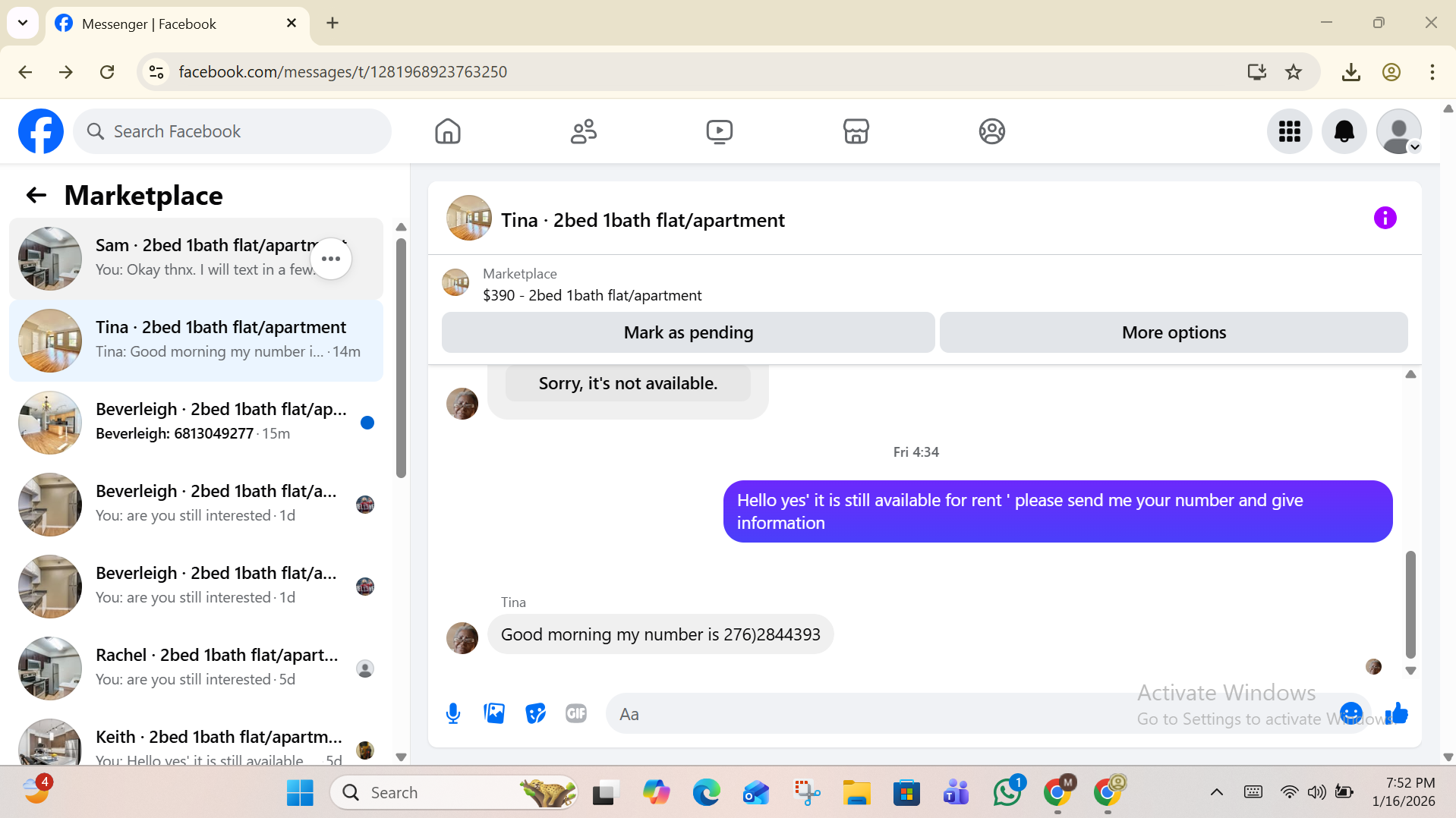Click the conversation list scrollbar thumb
1456x818 pixels.
tap(401, 358)
